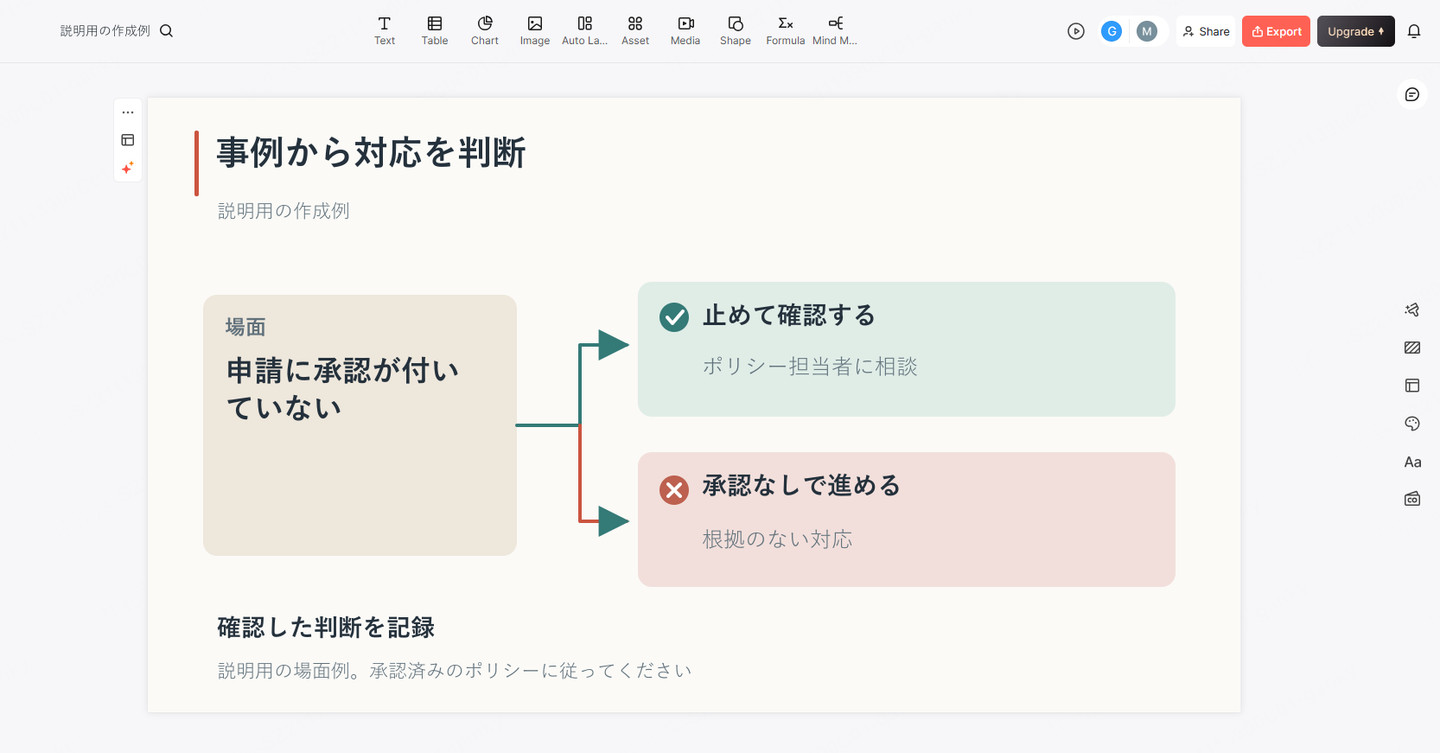
Task: Click the Upgrade button
Action: pos(1355,31)
